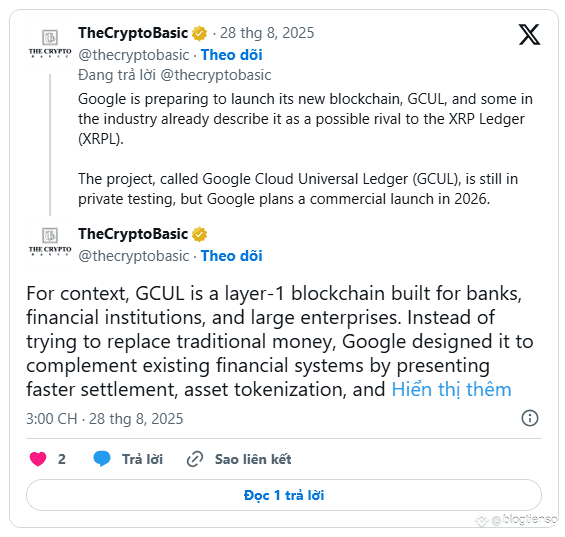Click "Sao liên kết" copy link text
This screenshot has height=537, width=565.
click(x=253, y=459)
